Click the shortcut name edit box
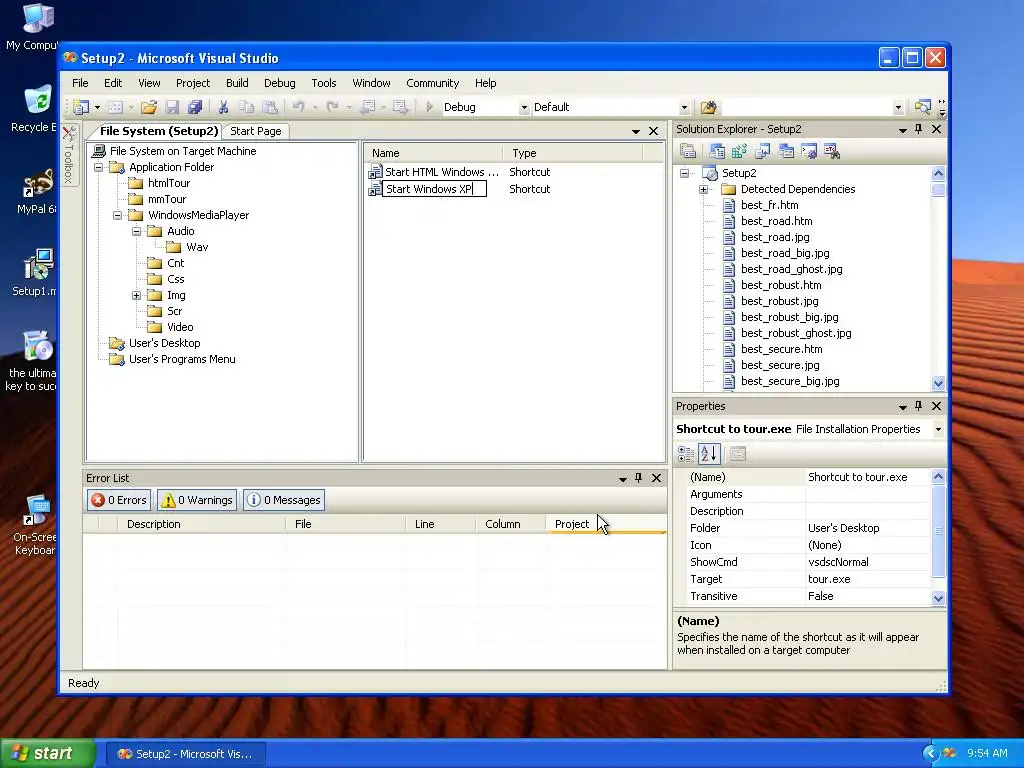 tap(434, 189)
